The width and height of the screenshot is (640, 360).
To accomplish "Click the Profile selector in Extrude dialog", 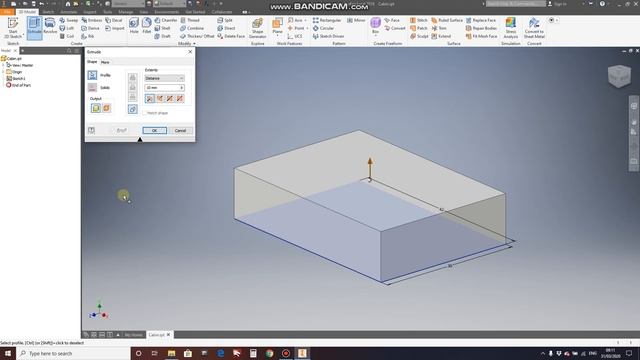I will 92,75.
